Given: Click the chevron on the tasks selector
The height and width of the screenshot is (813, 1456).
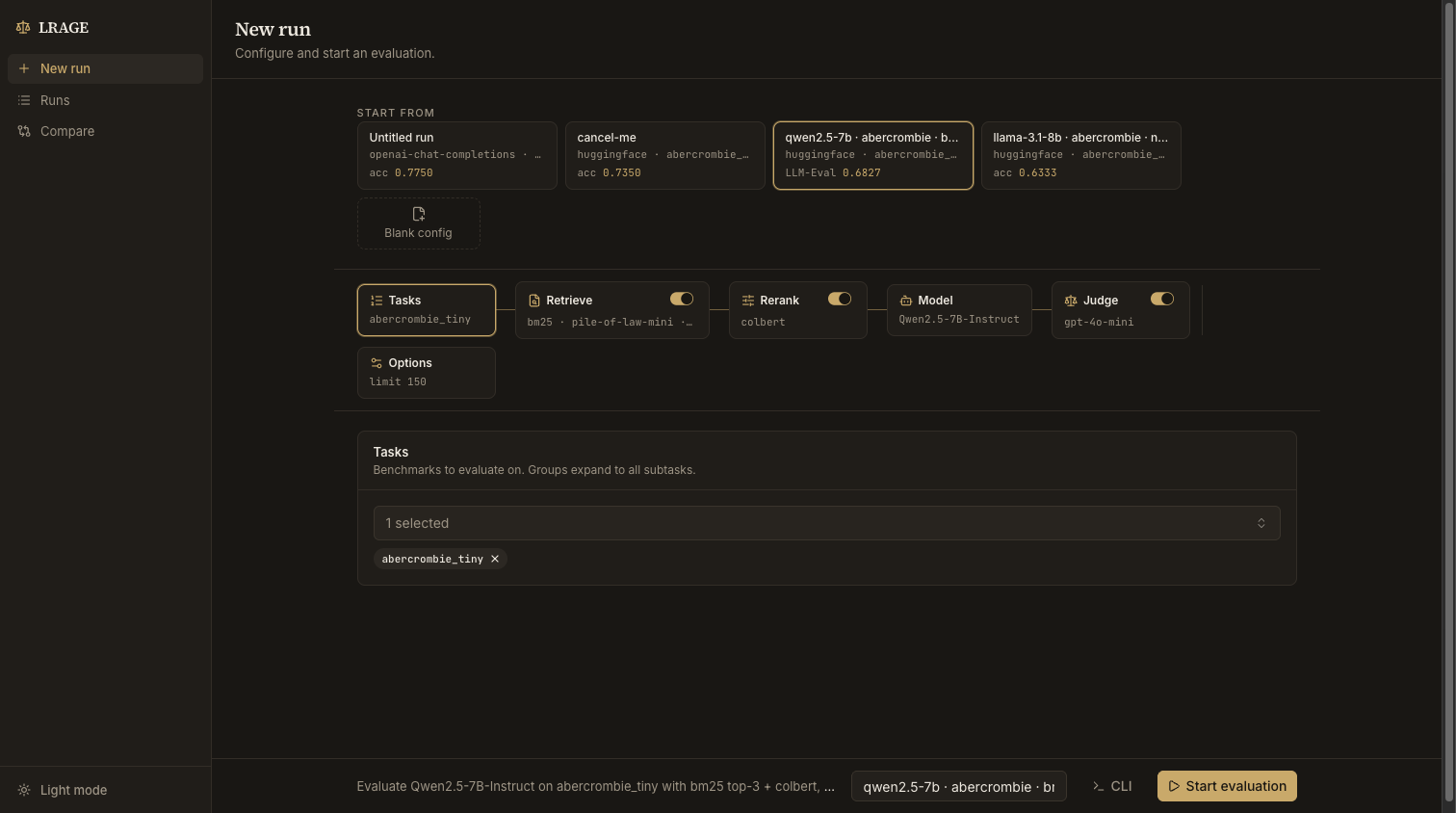Looking at the screenshot, I should coord(1261,523).
